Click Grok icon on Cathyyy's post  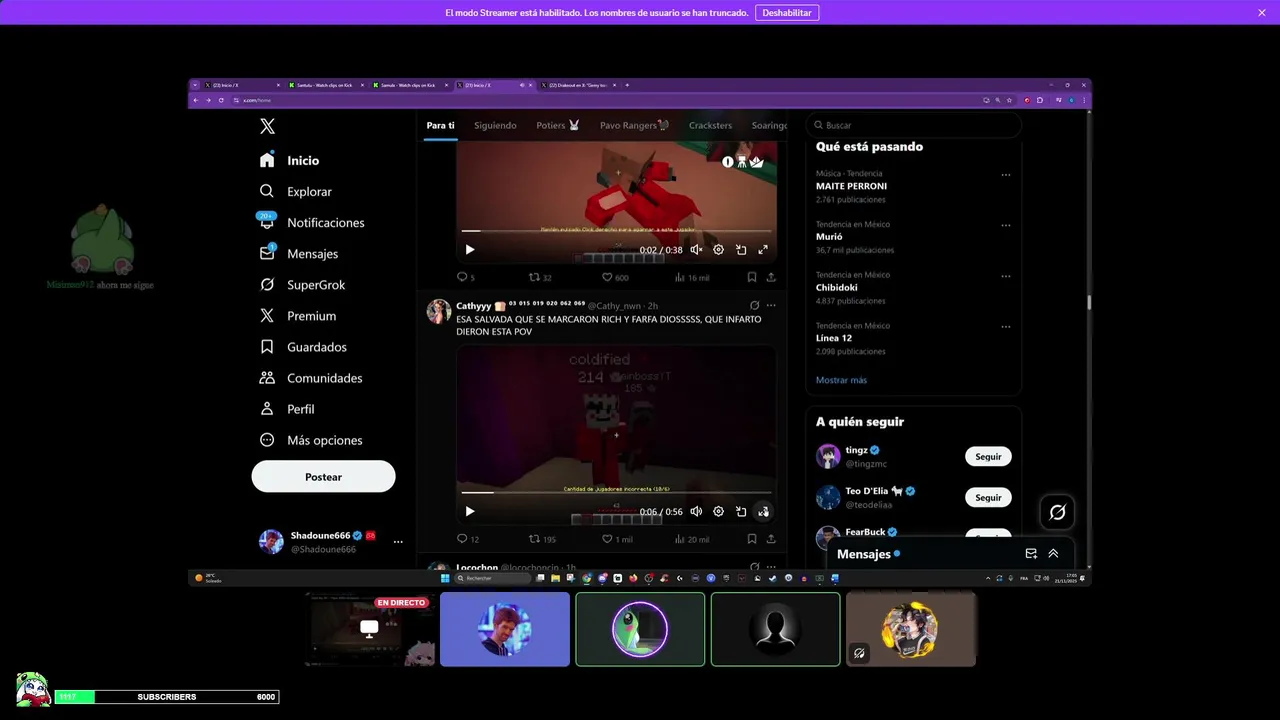754,305
